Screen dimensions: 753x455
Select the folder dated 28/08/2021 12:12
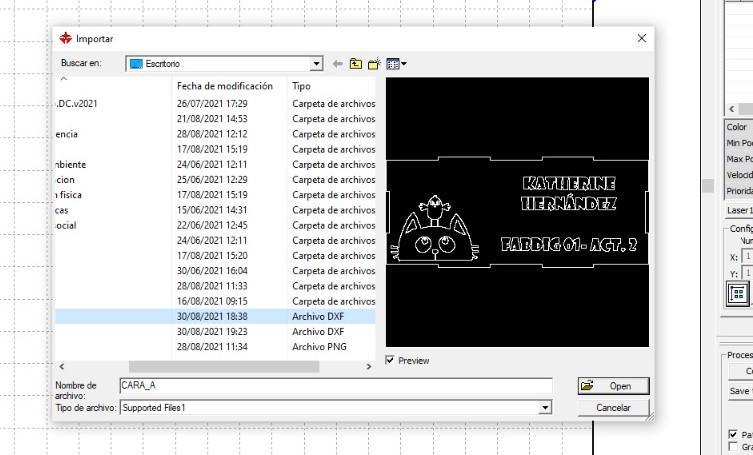pos(215,134)
